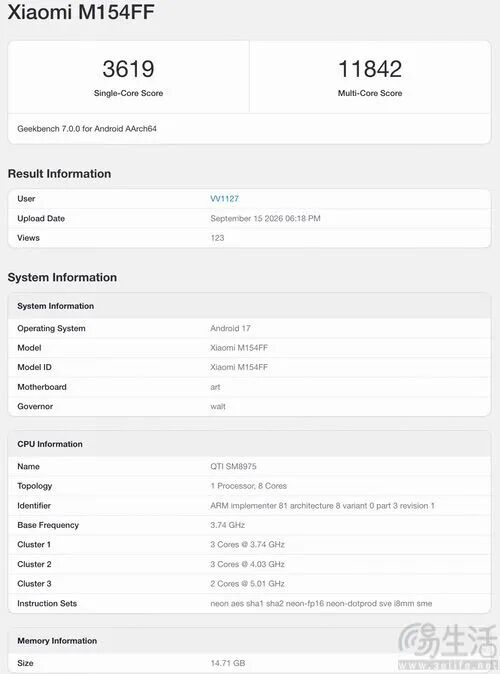500x674 pixels.
Task: Click the Views count 123
Action: (217, 238)
